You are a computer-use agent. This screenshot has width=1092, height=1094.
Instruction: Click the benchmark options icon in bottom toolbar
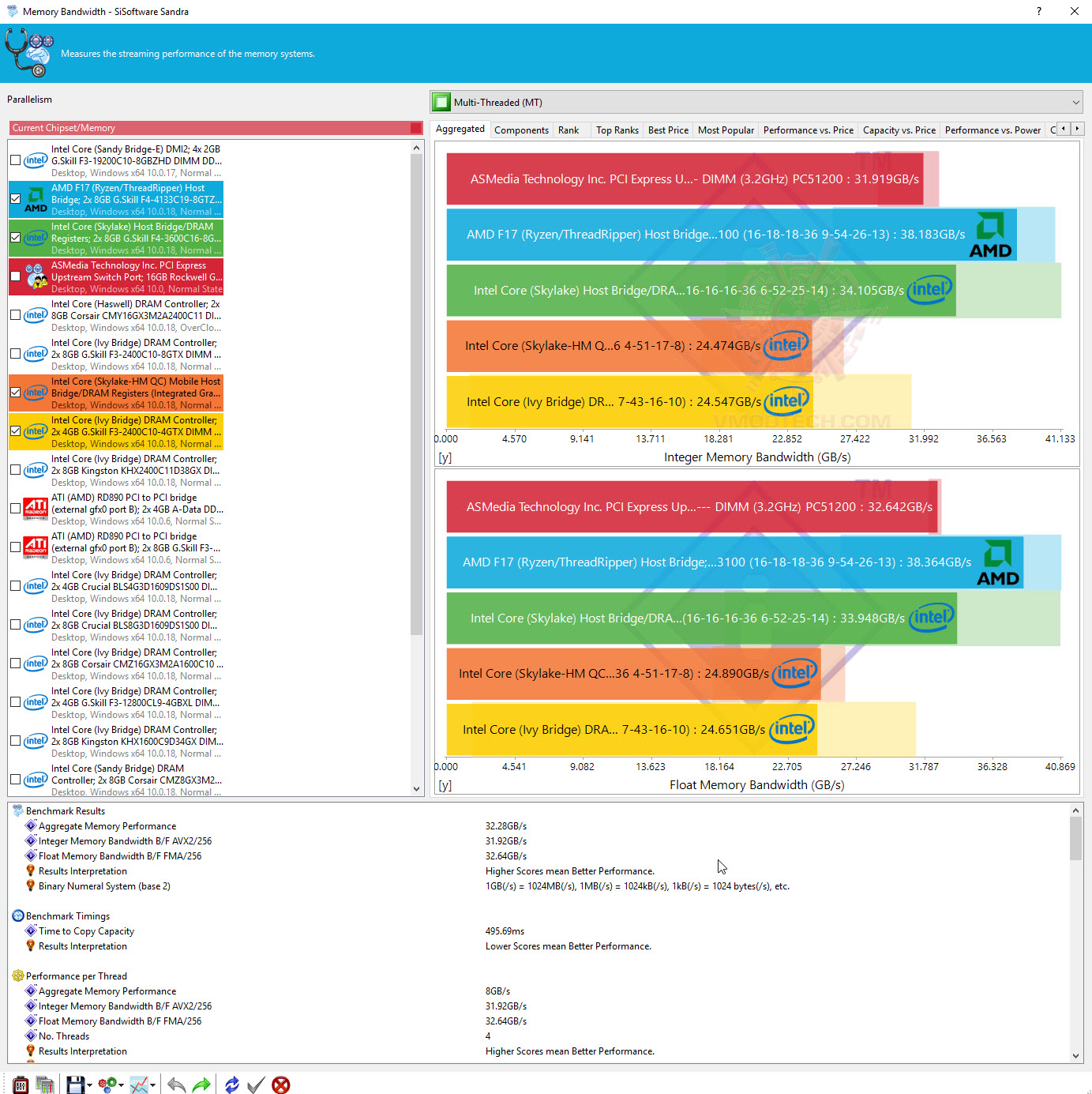point(21,1085)
